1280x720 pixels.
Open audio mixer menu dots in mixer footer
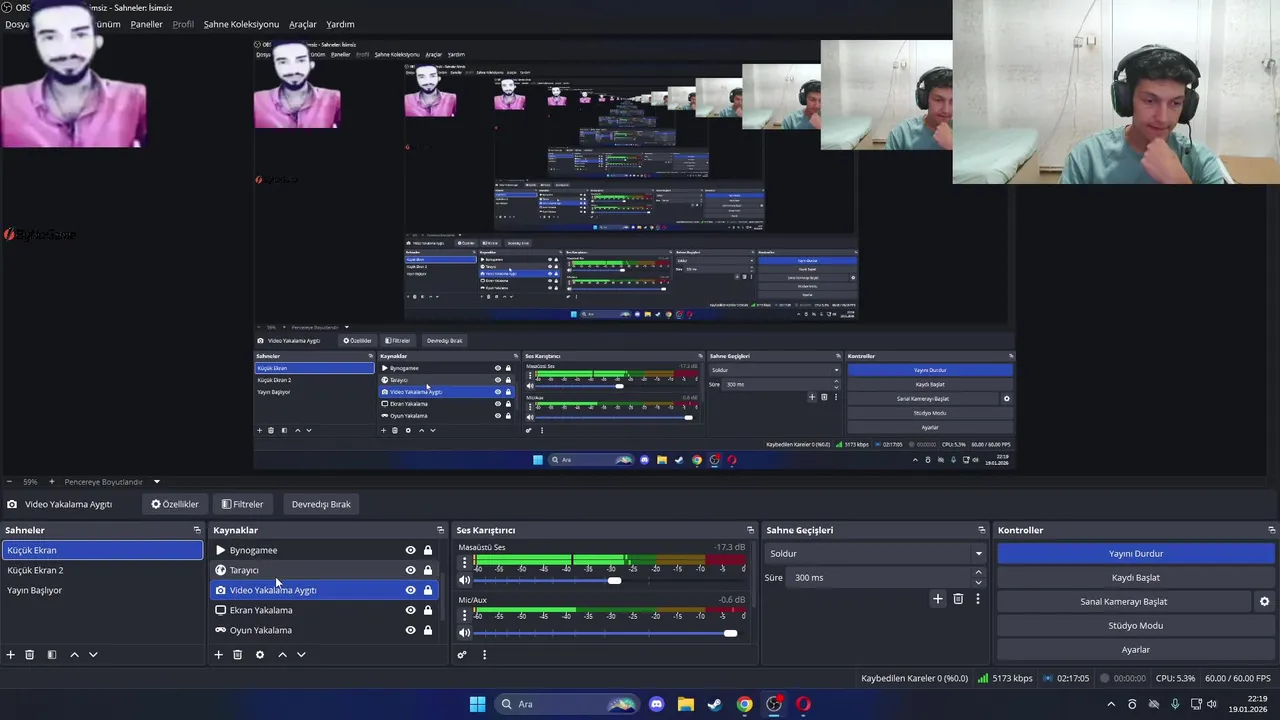coord(484,655)
